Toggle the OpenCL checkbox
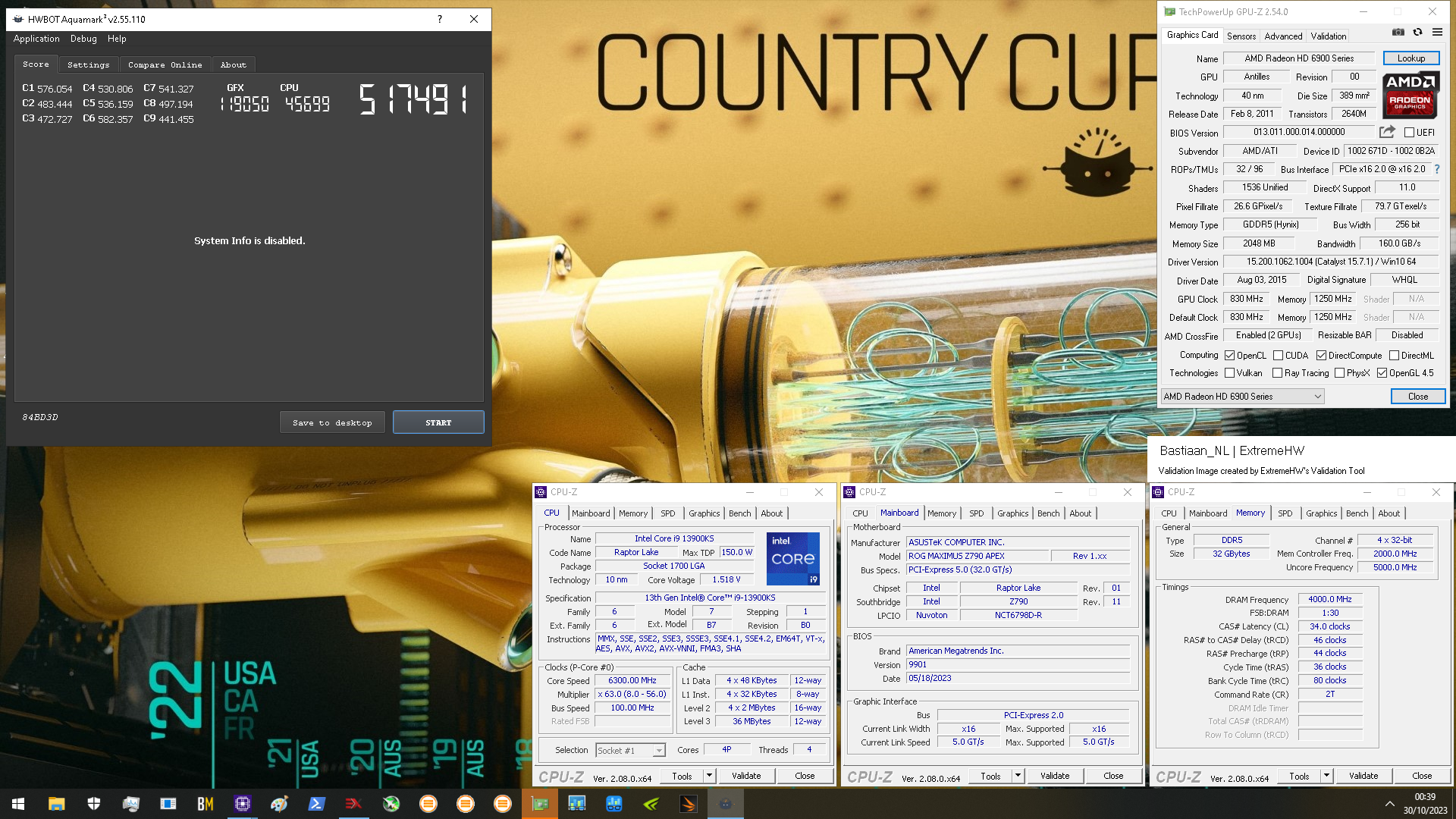Image resolution: width=1456 pixels, height=819 pixels. point(1230,355)
